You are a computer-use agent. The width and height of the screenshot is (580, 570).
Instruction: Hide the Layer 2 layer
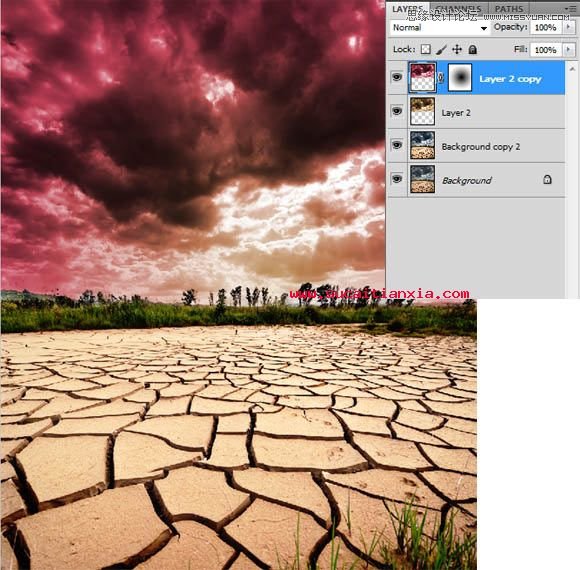[x=397, y=111]
